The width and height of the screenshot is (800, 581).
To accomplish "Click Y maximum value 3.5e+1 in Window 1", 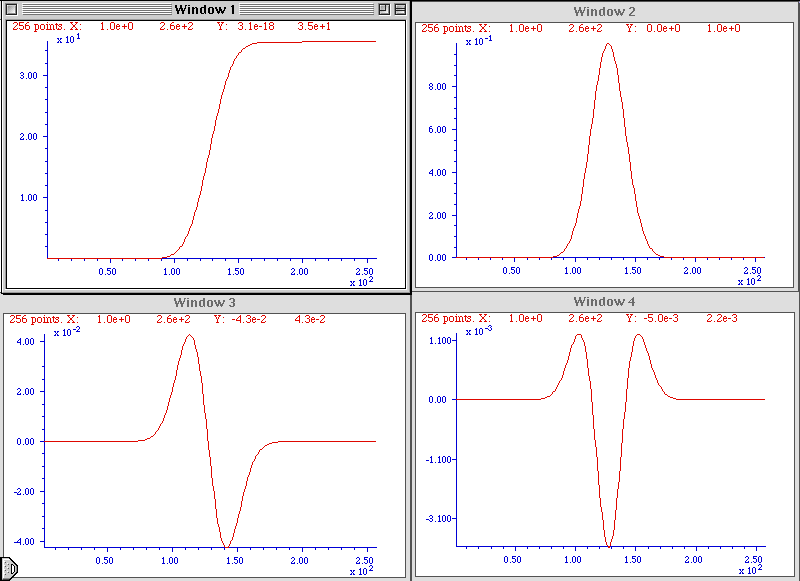I will point(313,27).
